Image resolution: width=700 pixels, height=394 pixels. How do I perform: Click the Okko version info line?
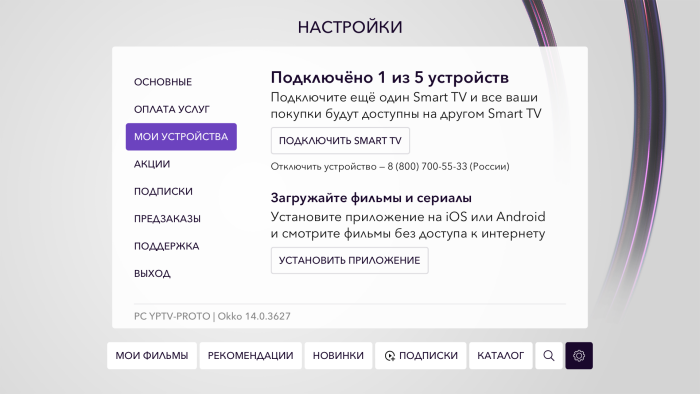[212, 316]
